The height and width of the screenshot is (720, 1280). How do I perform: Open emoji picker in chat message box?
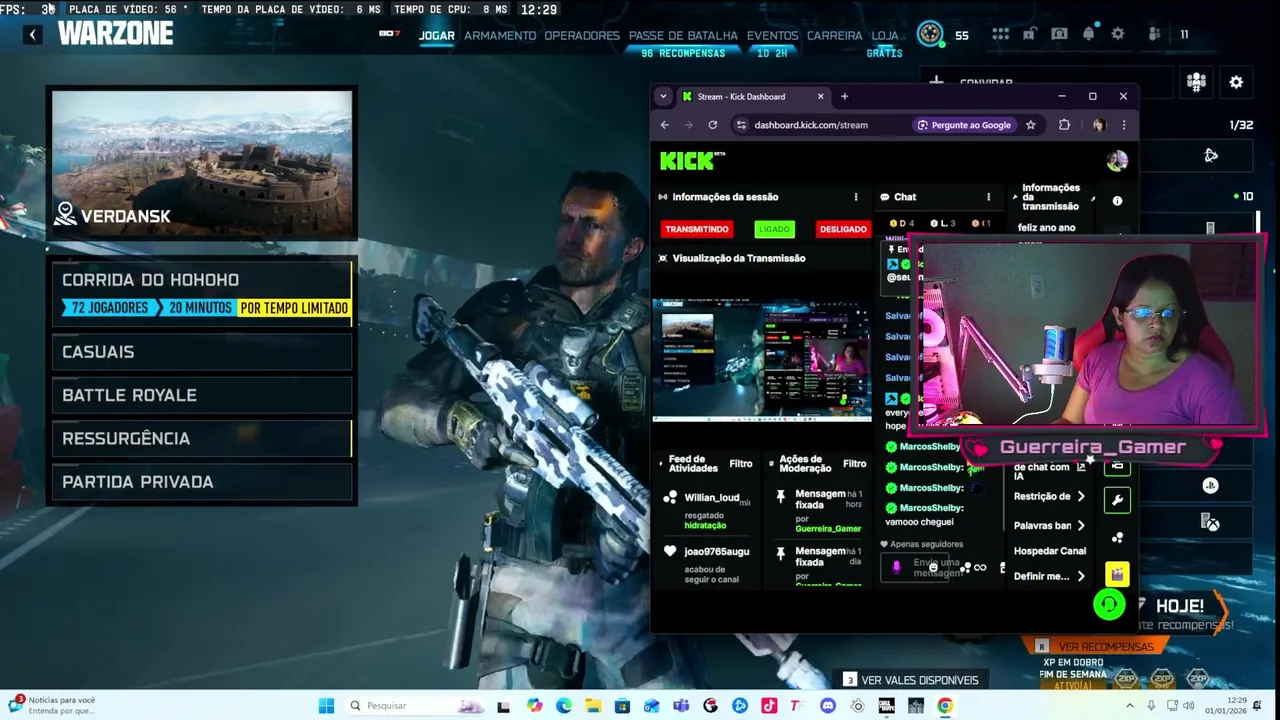click(933, 567)
